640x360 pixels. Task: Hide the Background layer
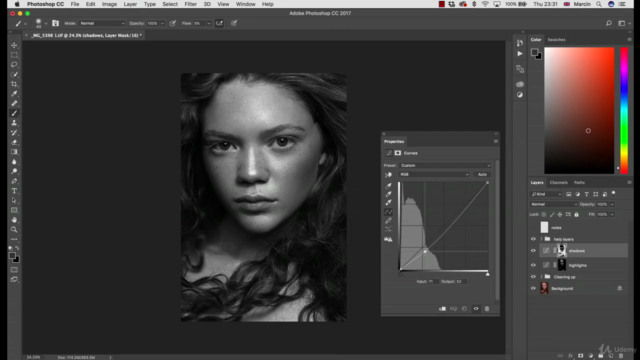coord(533,289)
